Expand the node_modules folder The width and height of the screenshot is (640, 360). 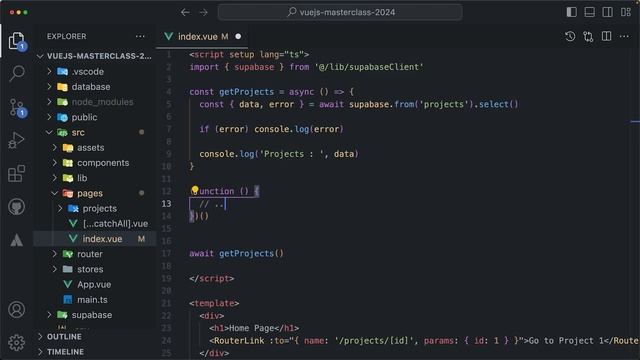tap(95, 102)
